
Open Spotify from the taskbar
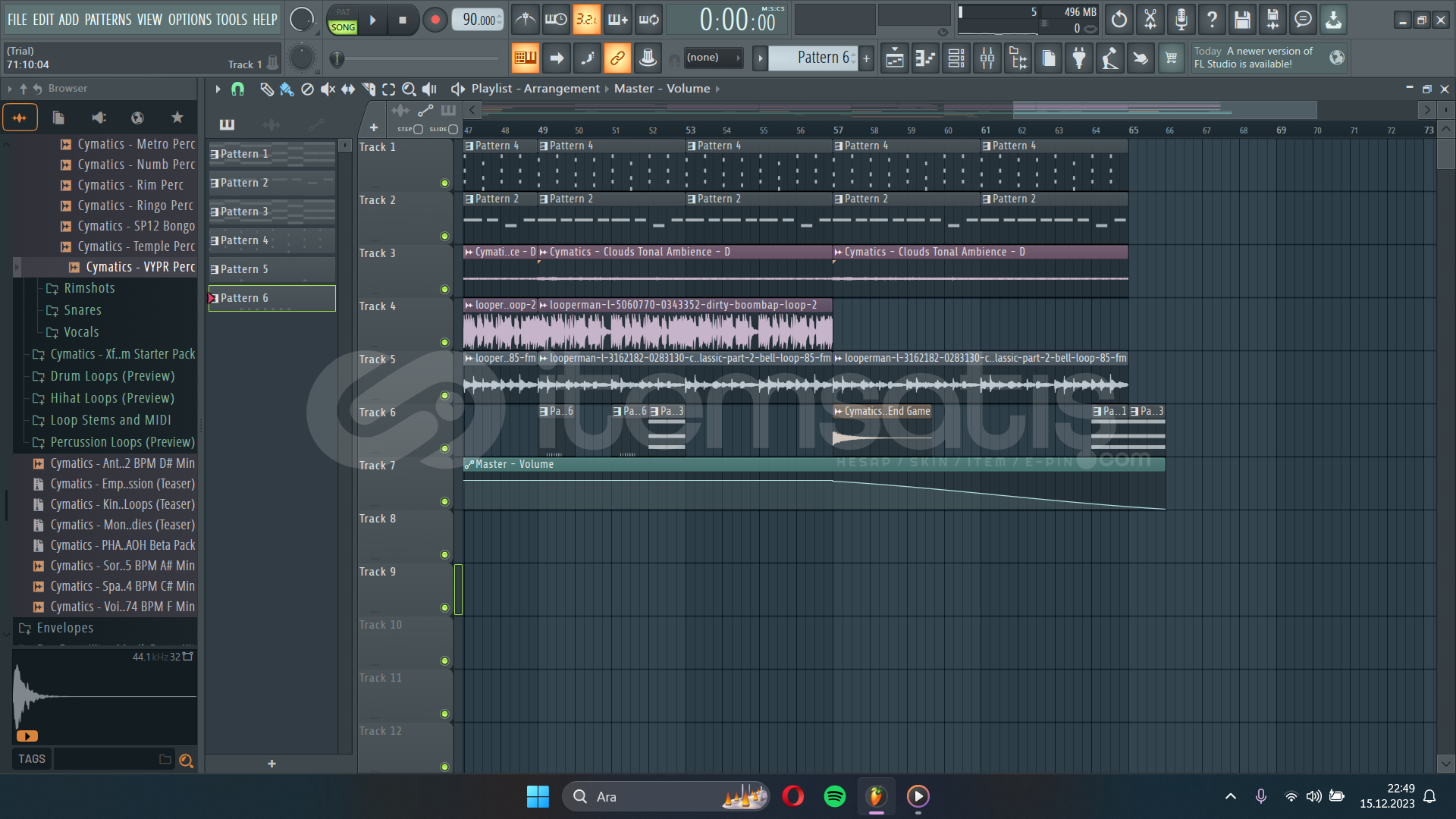(834, 796)
